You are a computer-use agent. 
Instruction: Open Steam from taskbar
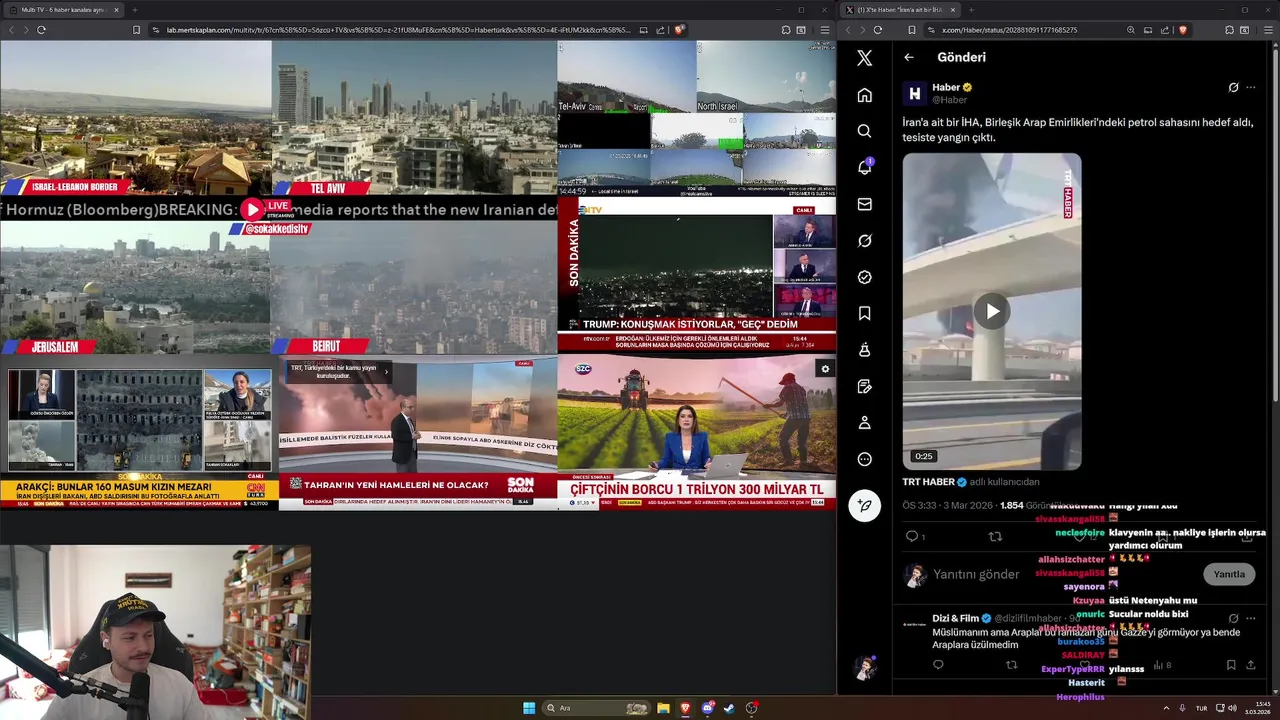729,708
